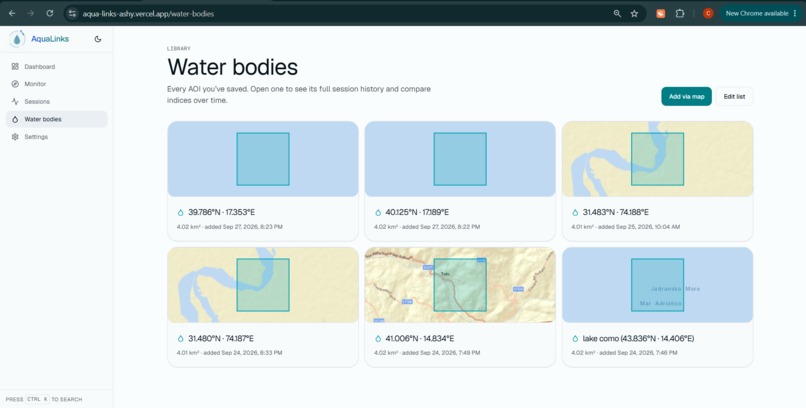The width and height of the screenshot is (806, 408).
Task: Click the Edit list button
Action: point(734,97)
